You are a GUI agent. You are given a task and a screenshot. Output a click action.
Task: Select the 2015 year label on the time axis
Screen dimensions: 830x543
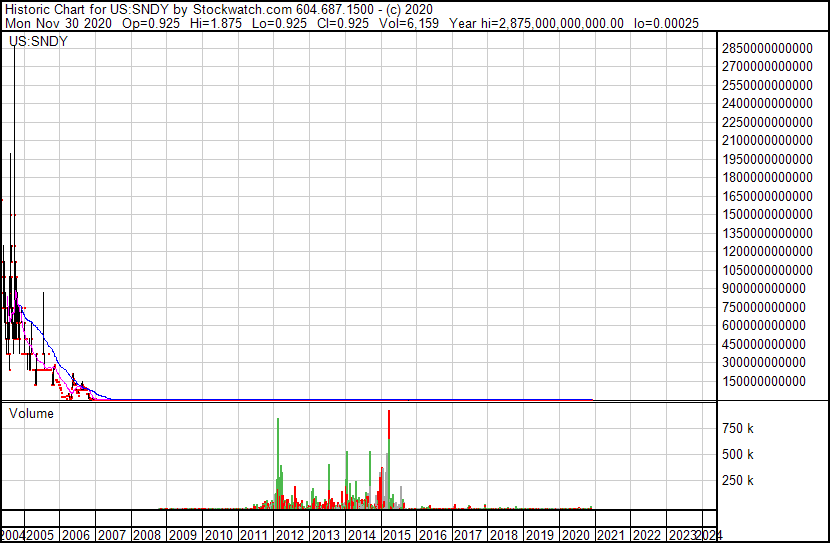point(397,536)
